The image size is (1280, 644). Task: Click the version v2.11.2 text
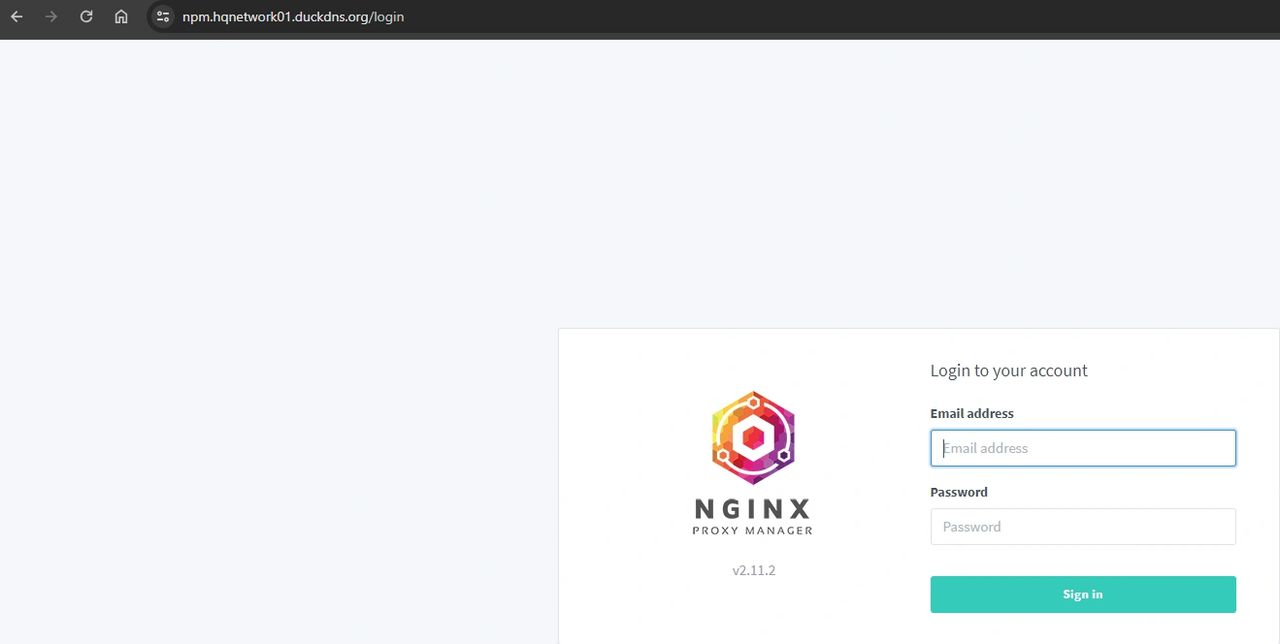753,570
